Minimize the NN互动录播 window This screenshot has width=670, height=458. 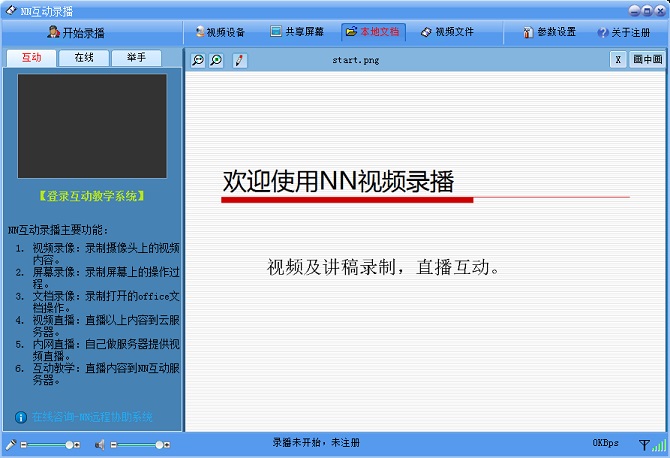point(635,11)
